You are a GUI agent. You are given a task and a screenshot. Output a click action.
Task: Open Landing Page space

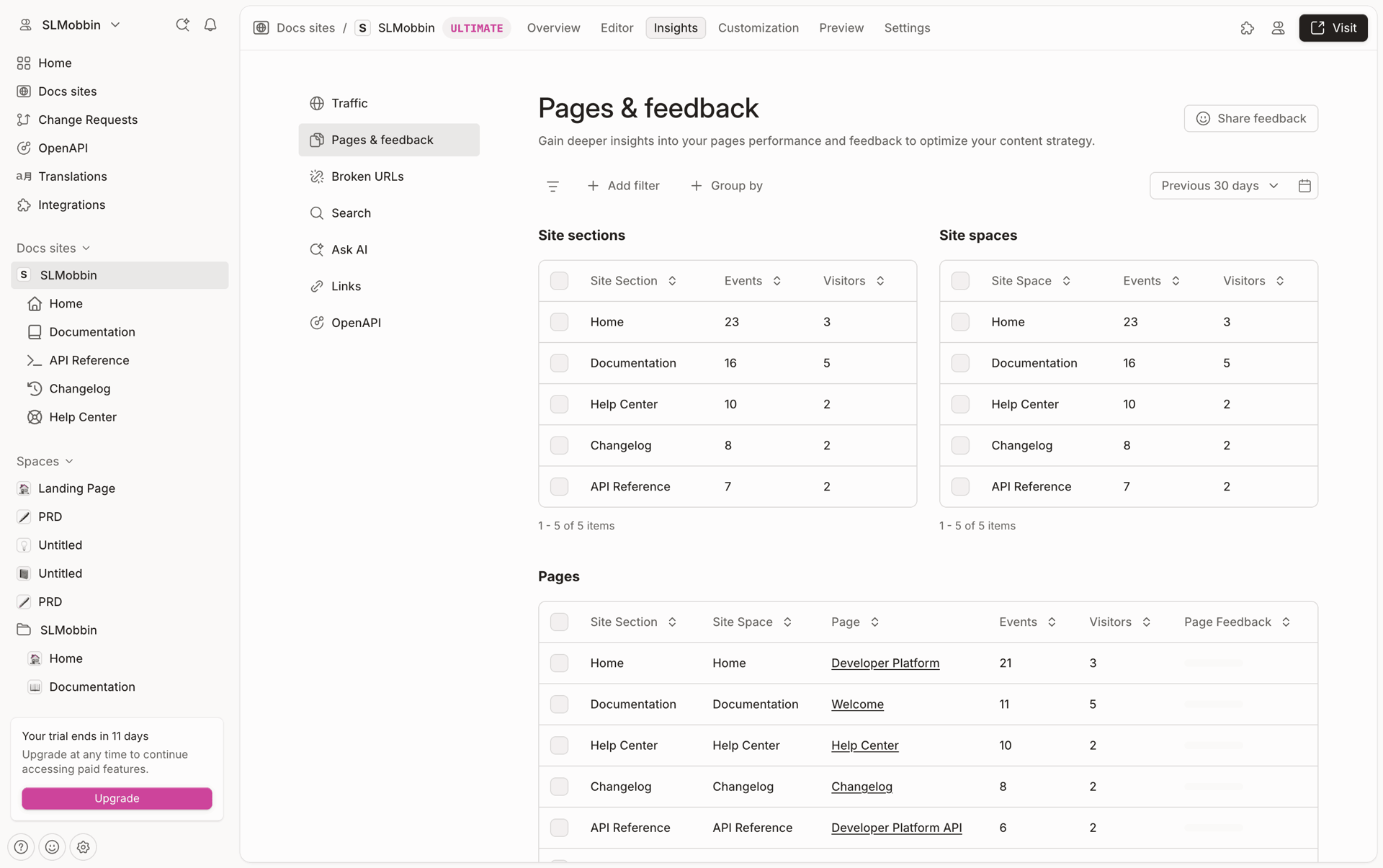pos(119,488)
